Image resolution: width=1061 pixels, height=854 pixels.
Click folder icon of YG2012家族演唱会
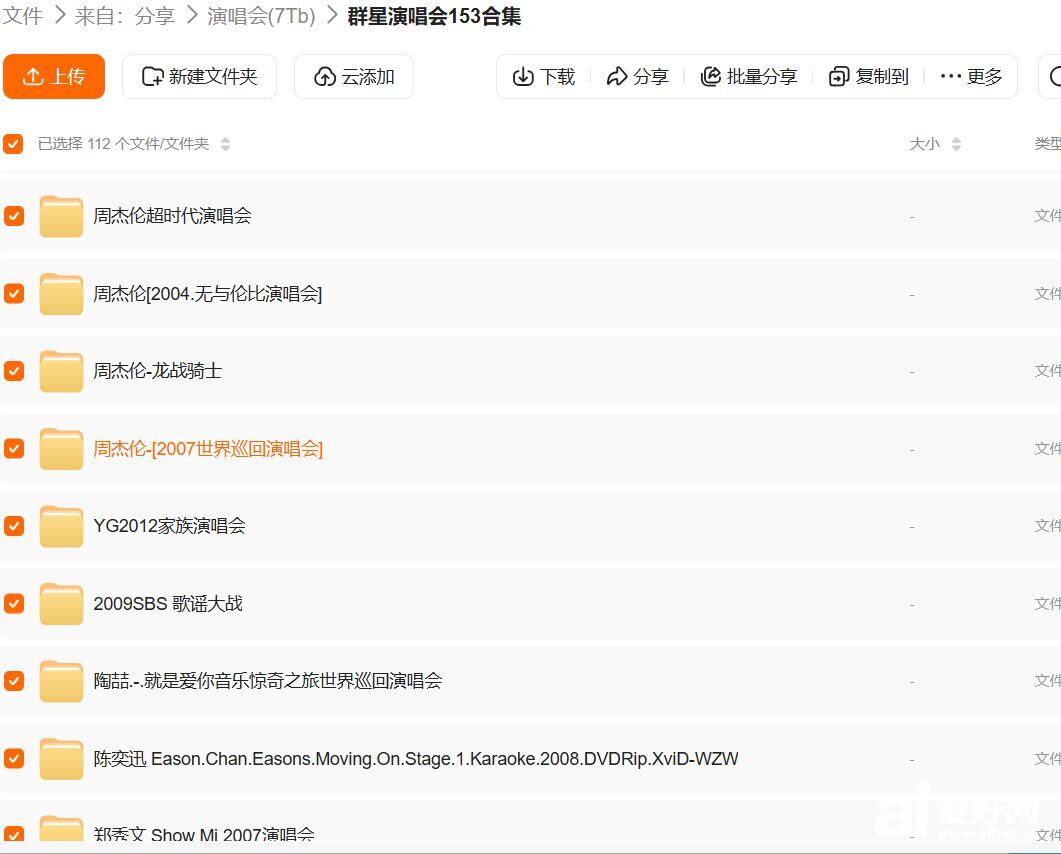[x=61, y=526]
